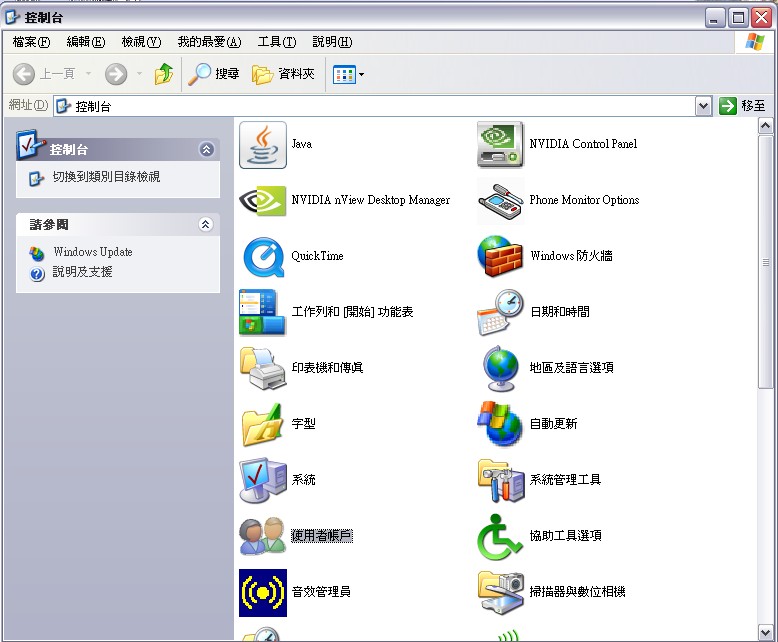
Task: Click the scrollbar down arrow
Action: [765, 632]
